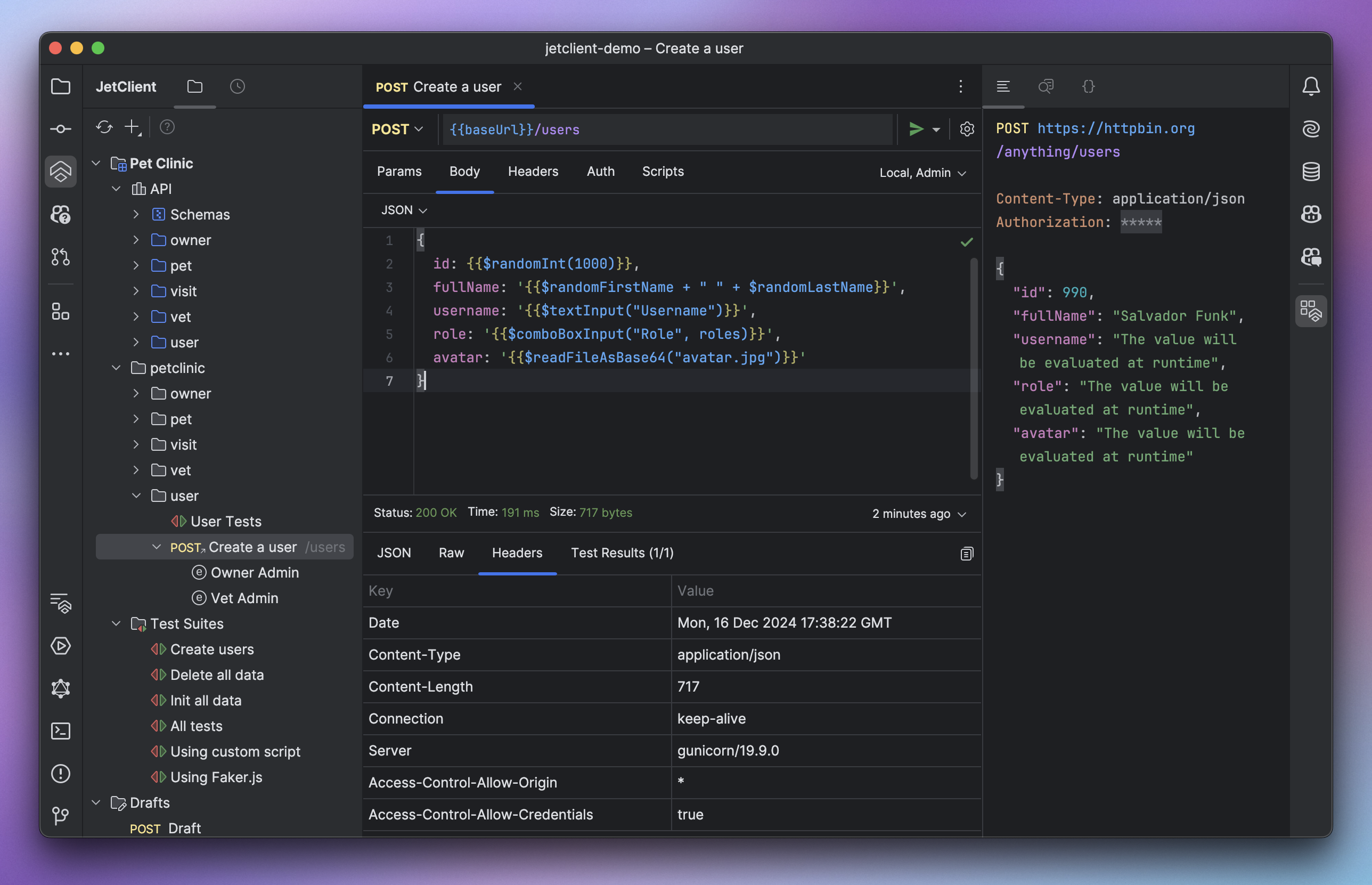Open the AI spiral assistant icon in right sidebar

(1311, 129)
